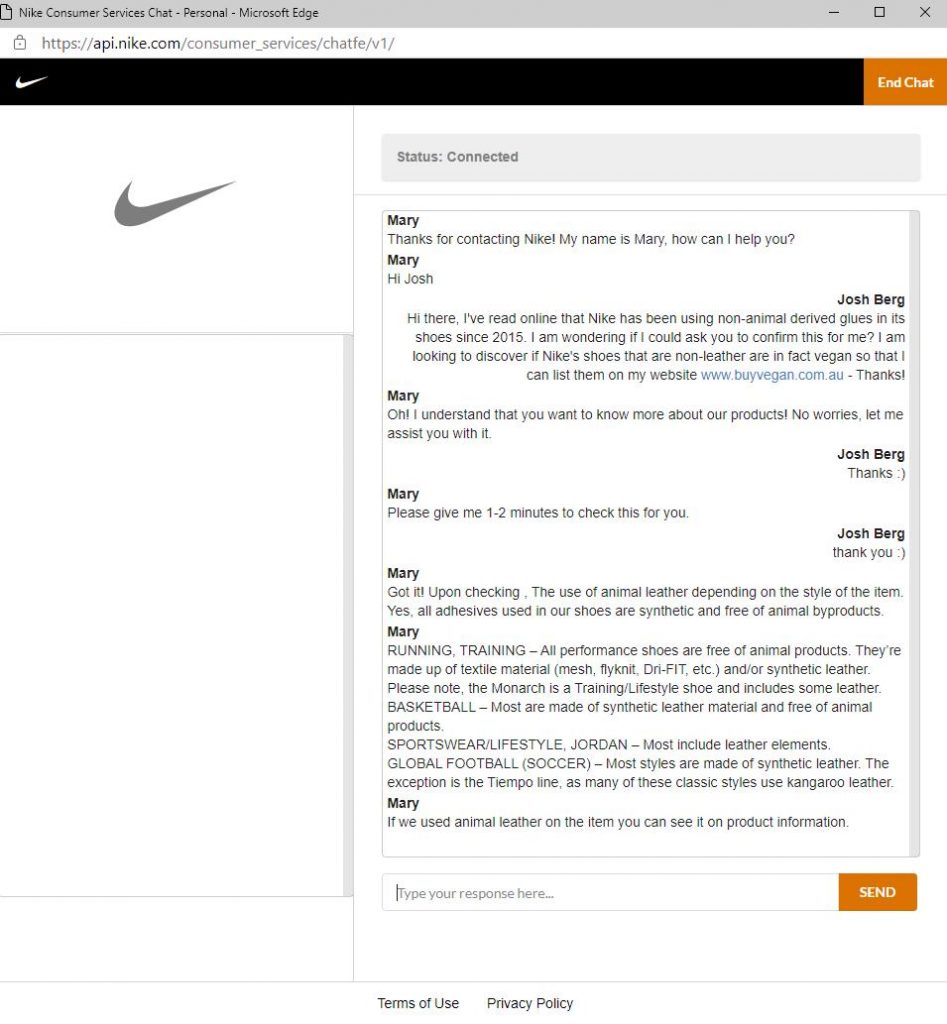Click the page icon in title bar
947x1024 pixels.
pos(7,13)
